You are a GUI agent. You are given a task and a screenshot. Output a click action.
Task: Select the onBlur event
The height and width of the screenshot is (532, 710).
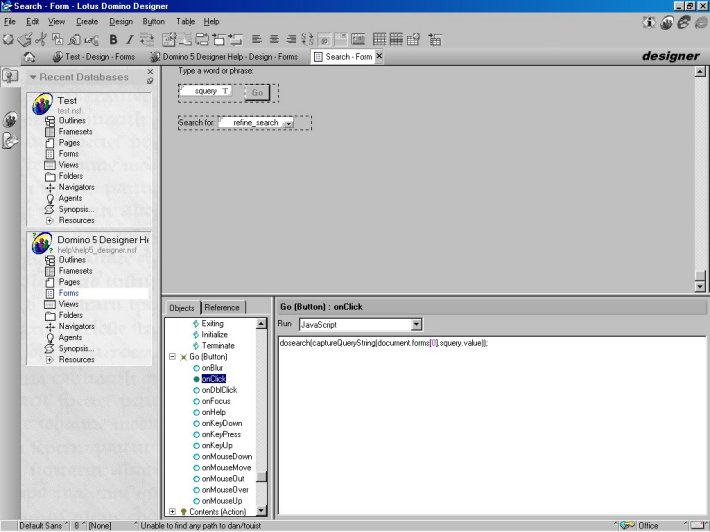(212, 368)
